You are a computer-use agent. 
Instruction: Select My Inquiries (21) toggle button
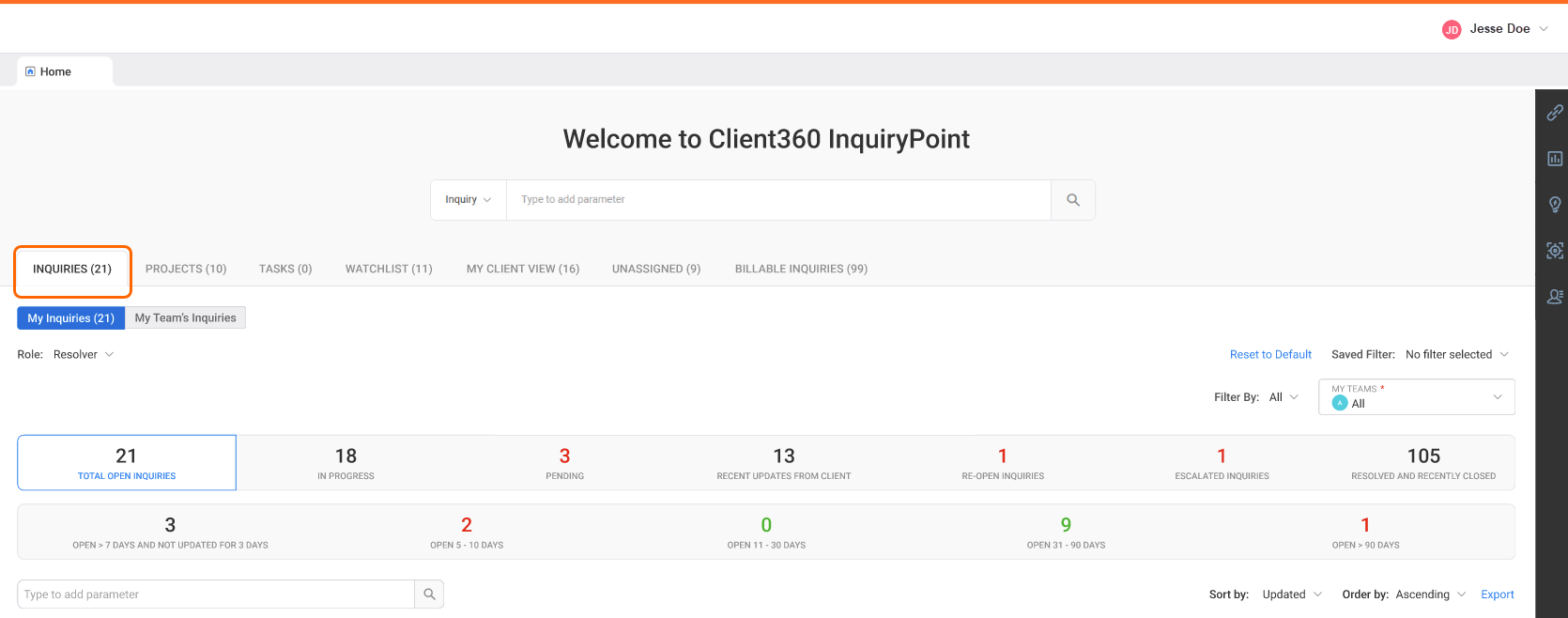tap(70, 318)
